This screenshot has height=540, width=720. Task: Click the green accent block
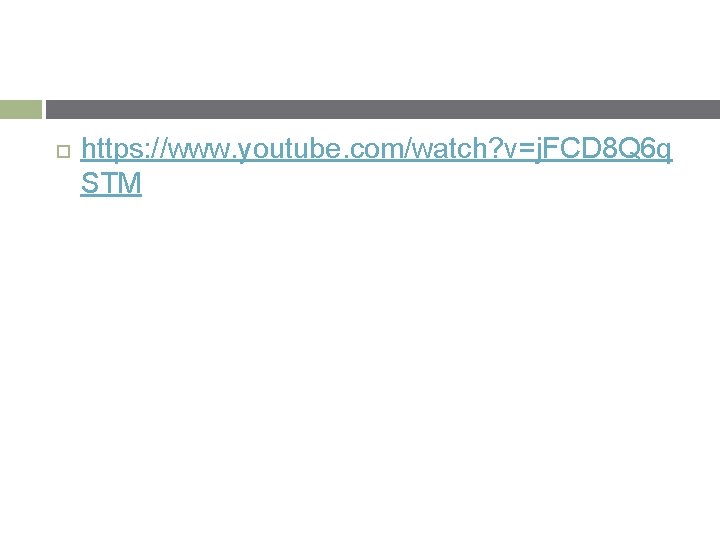click(21, 109)
